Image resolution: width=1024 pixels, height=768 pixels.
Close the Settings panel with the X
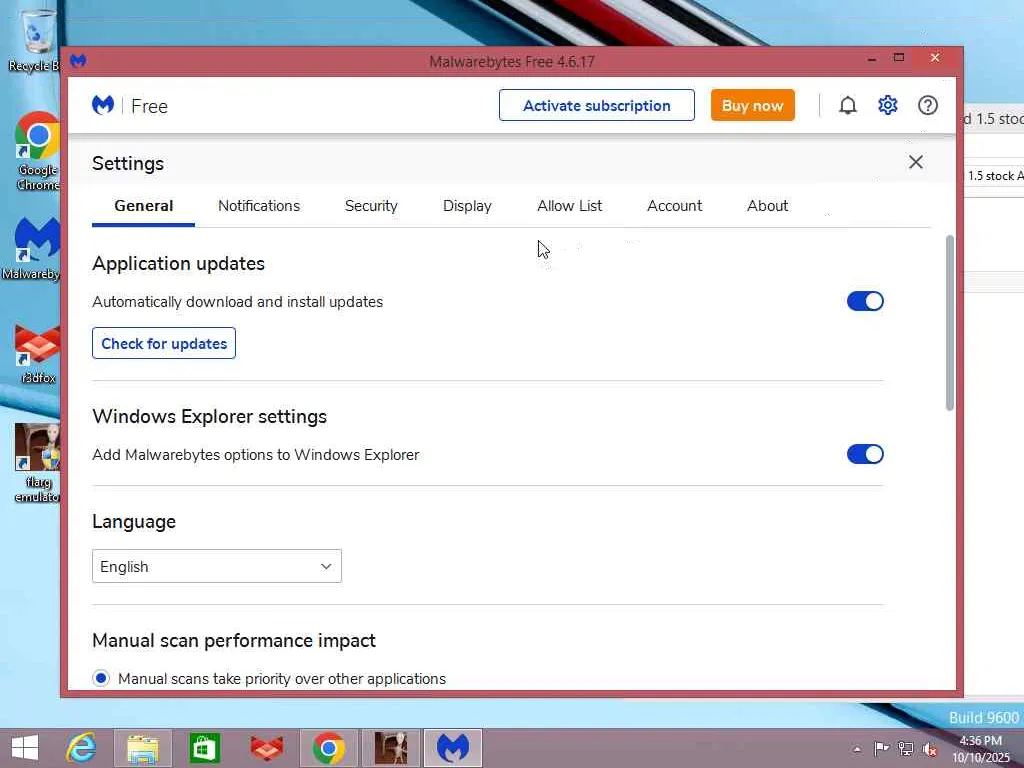[916, 162]
